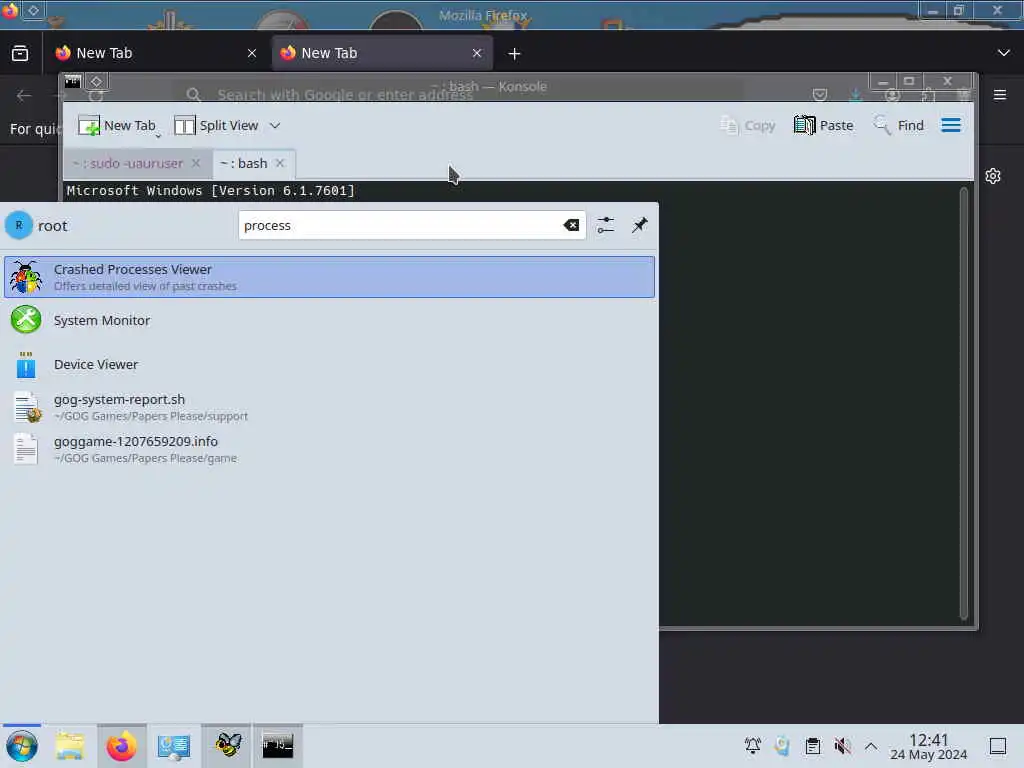Toggle muted volume tray icon

pos(842,746)
